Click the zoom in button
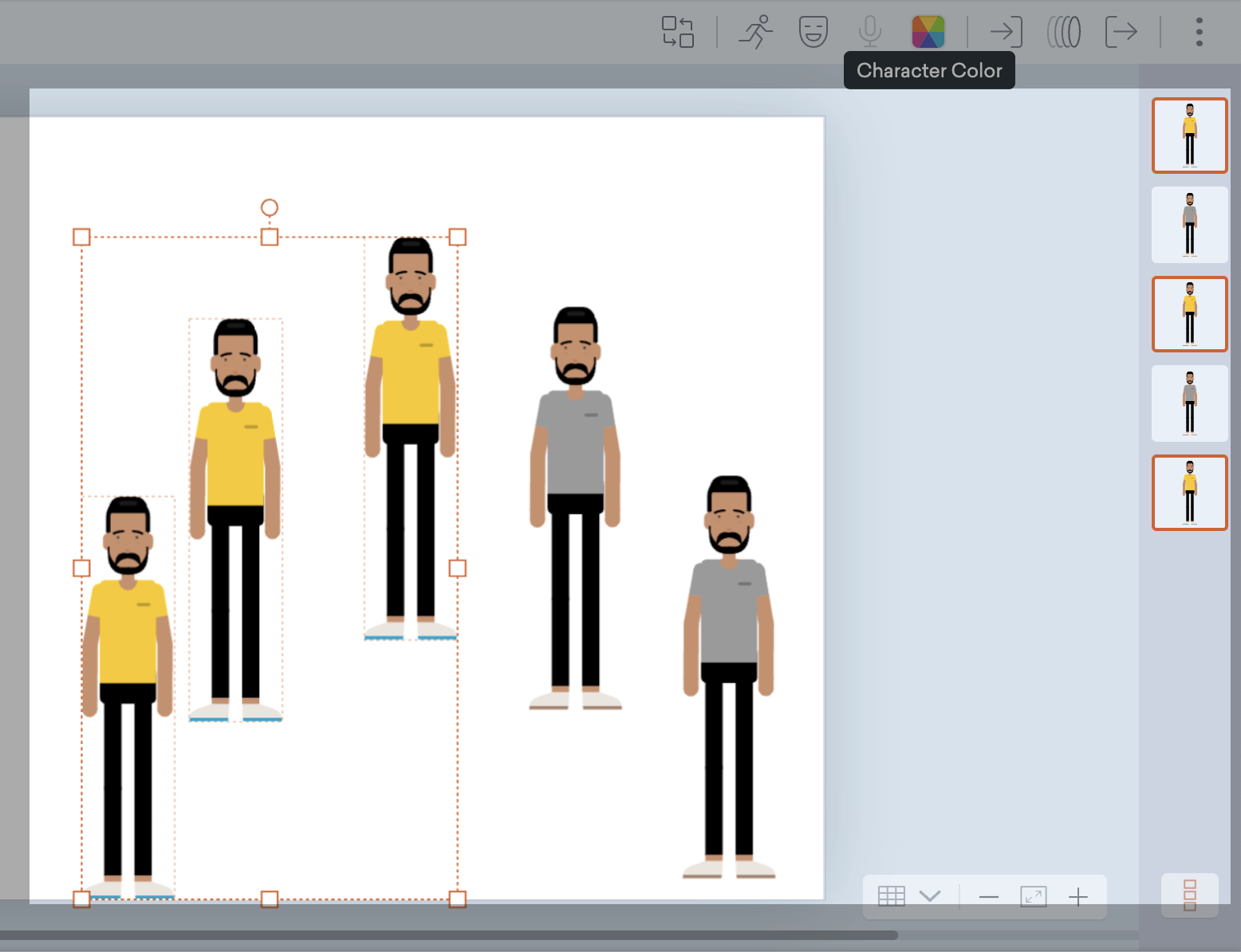The height and width of the screenshot is (952, 1241). click(x=1078, y=896)
